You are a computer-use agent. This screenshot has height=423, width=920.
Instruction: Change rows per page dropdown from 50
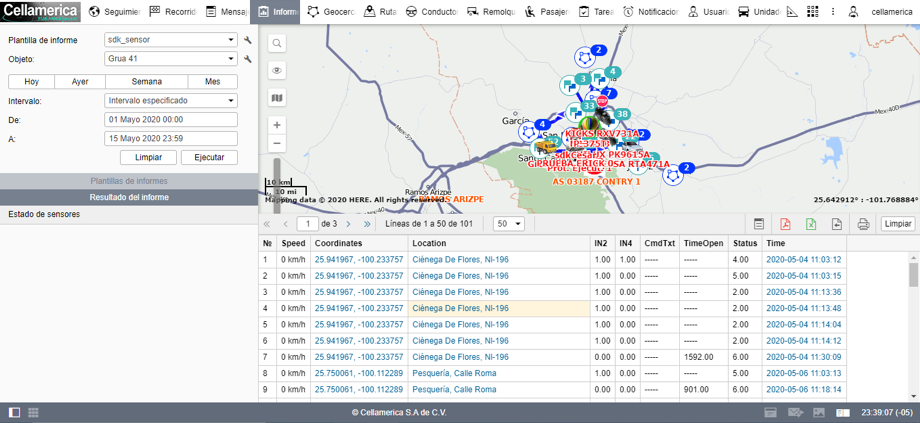click(508, 224)
